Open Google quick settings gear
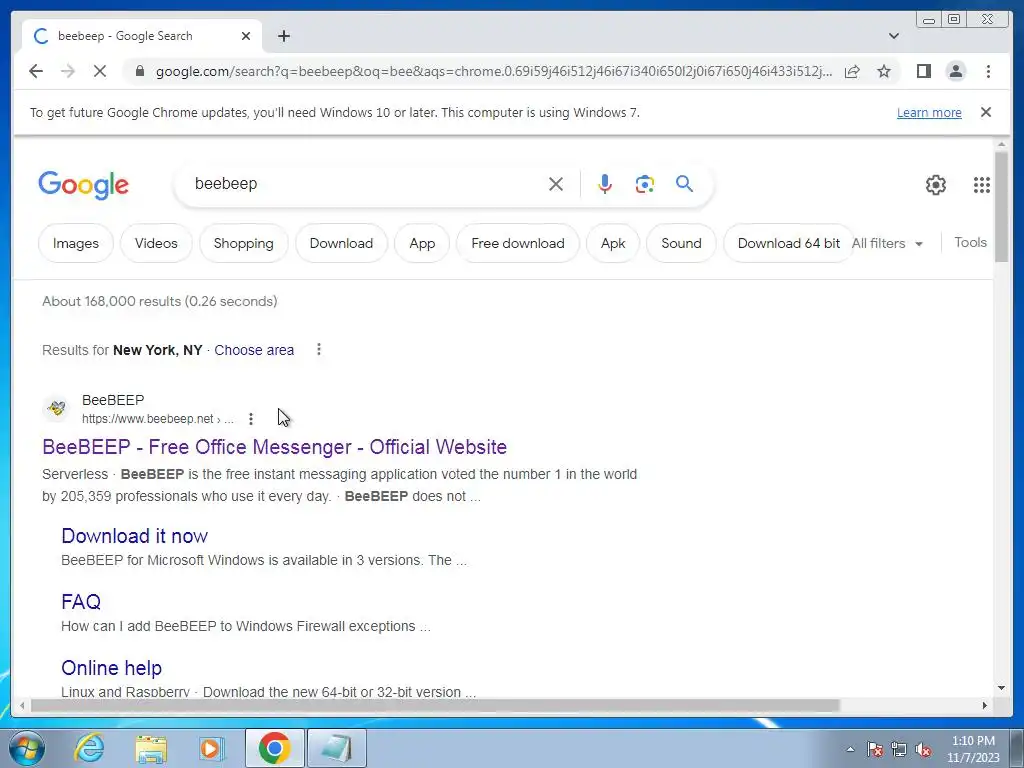Screen dimensions: 1024x768 coord(935,185)
